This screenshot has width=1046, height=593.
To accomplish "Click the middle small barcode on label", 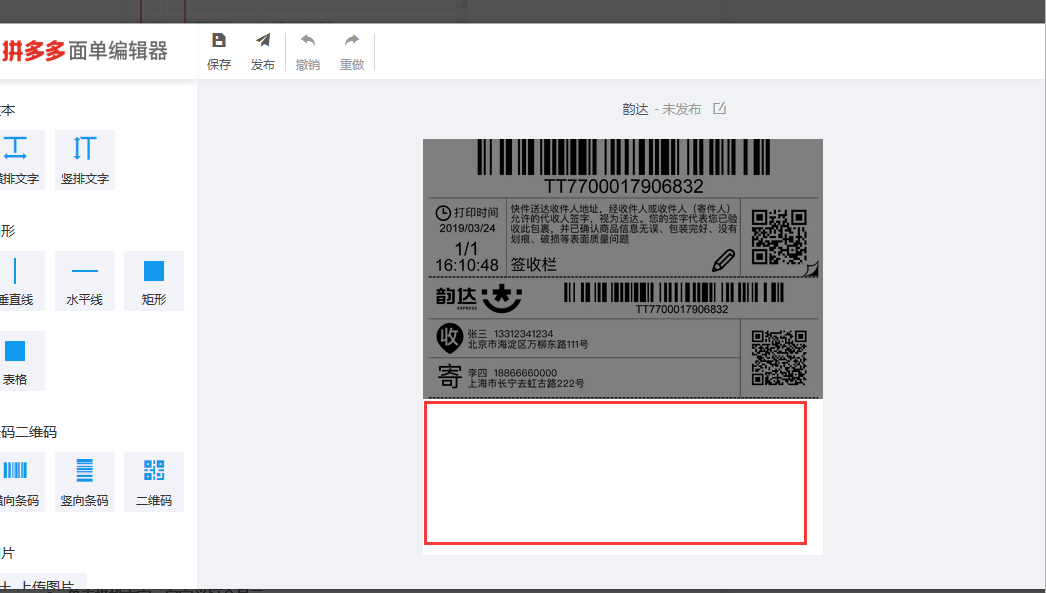I will click(674, 292).
